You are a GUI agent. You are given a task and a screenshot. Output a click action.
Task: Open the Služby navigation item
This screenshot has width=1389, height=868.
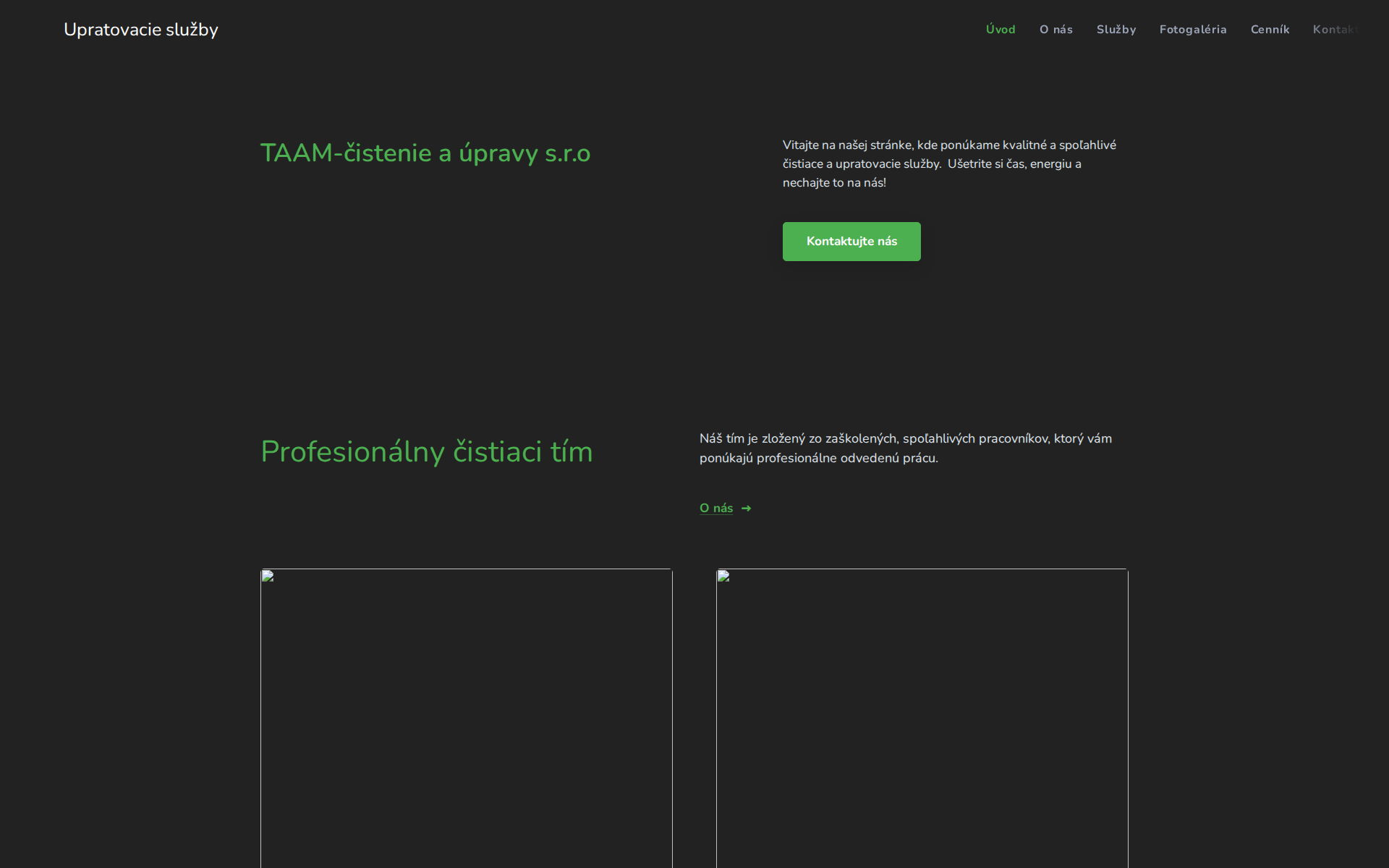coord(1116,30)
